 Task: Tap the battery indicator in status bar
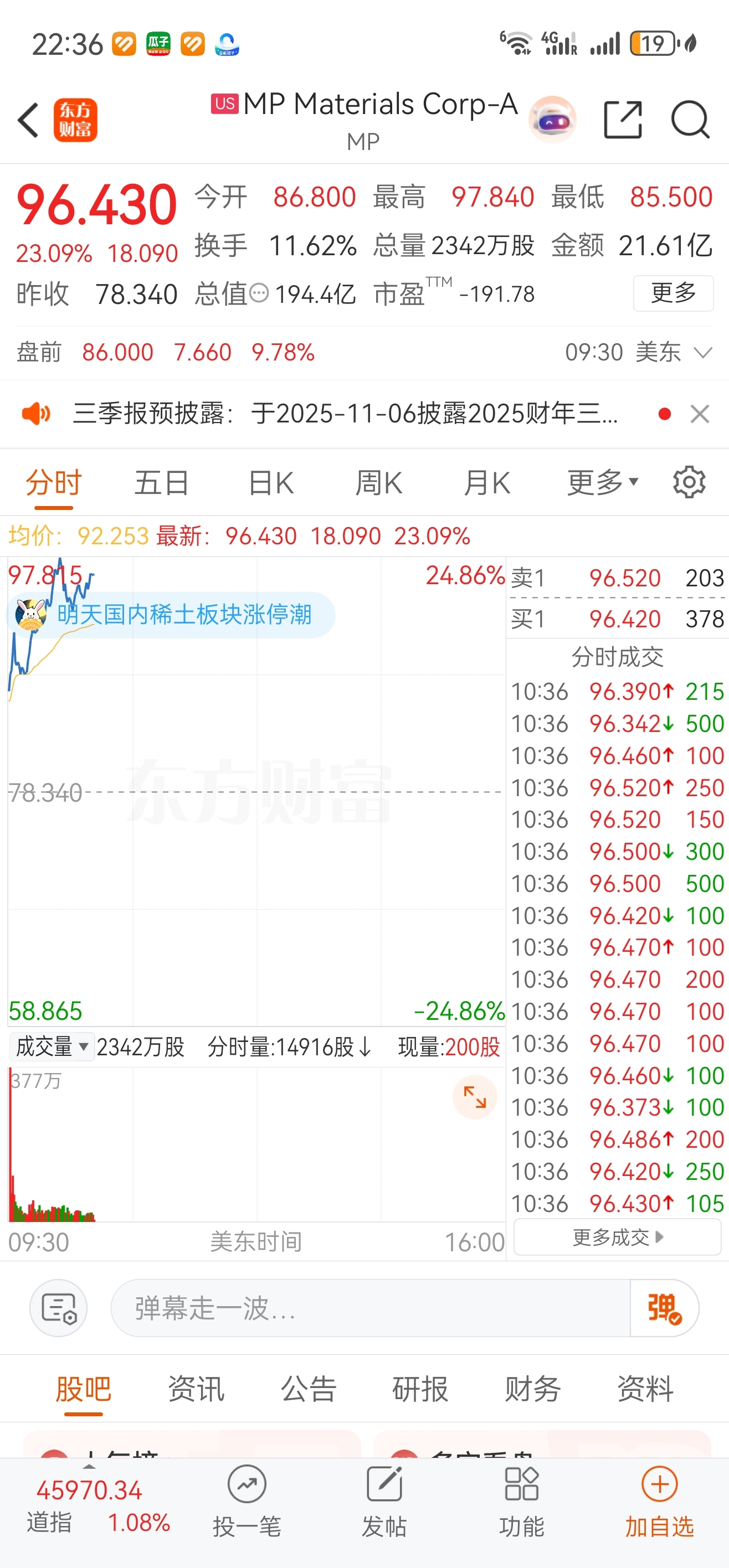click(x=655, y=44)
